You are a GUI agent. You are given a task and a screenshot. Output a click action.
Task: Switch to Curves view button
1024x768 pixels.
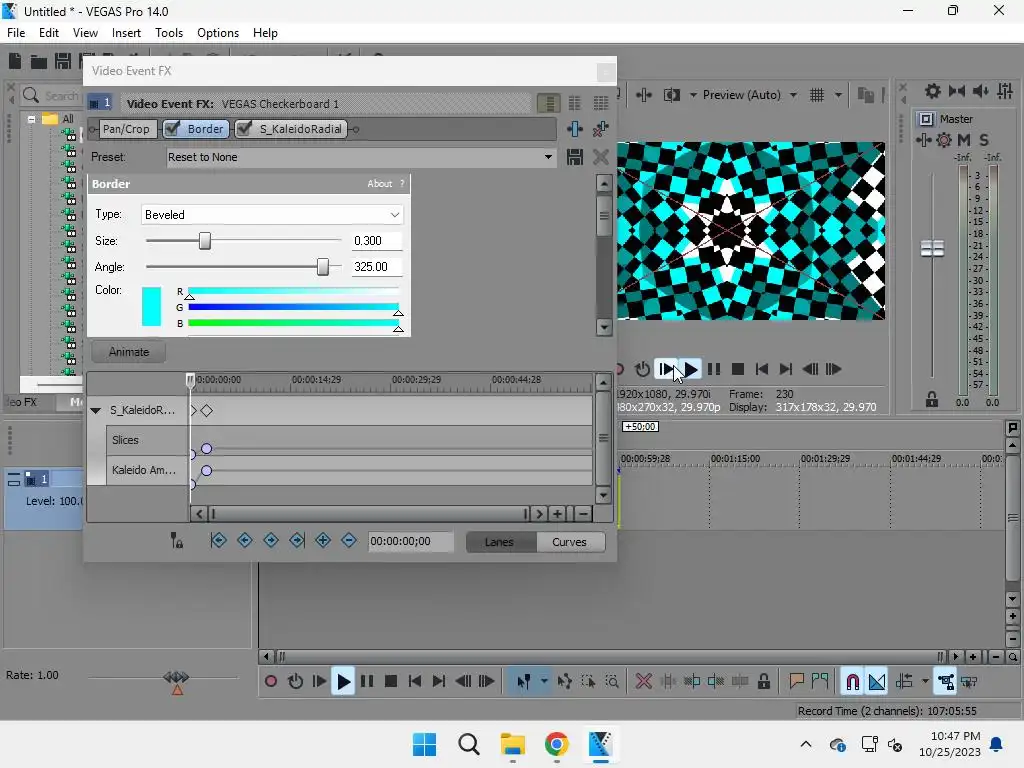pos(569,542)
